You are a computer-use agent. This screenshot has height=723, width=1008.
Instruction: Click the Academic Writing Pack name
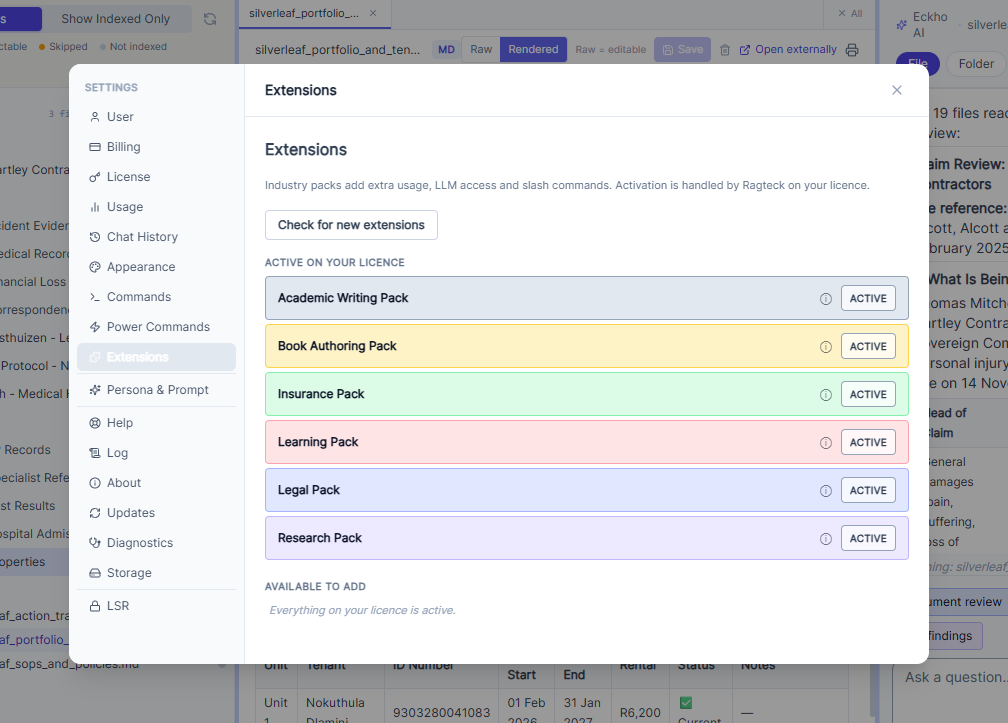click(x=343, y=298)
